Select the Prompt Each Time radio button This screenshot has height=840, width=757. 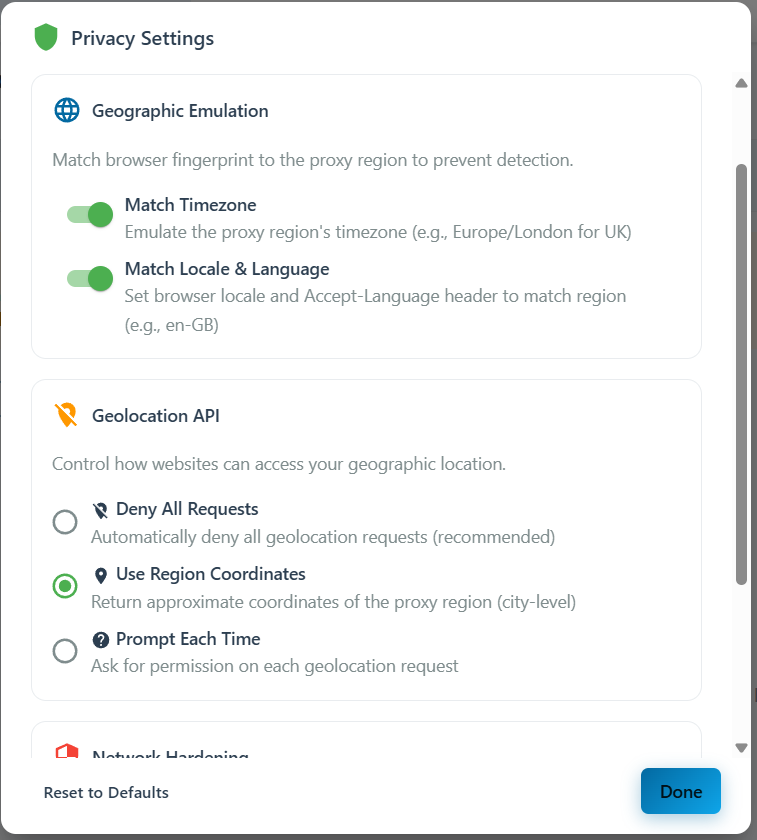tap(65, 651)
